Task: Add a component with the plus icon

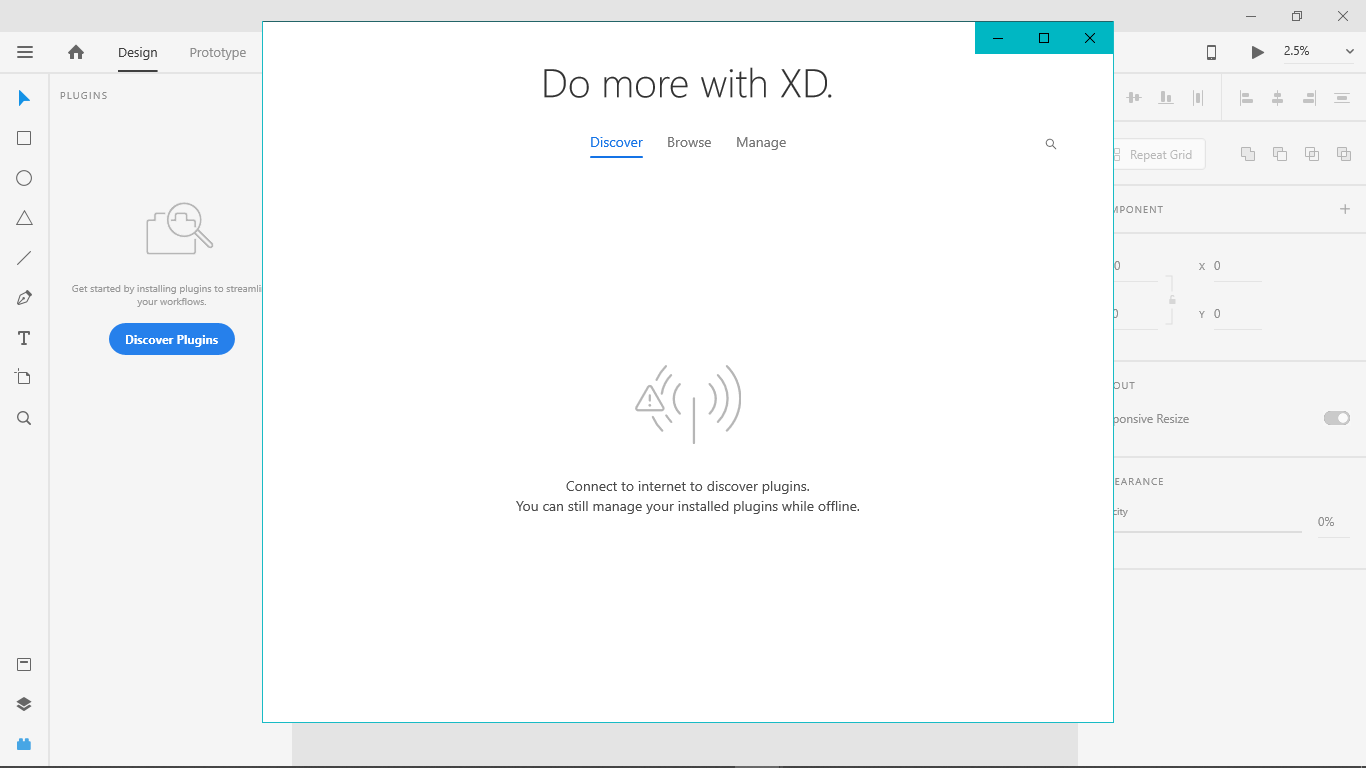Action: [1345, 209]
